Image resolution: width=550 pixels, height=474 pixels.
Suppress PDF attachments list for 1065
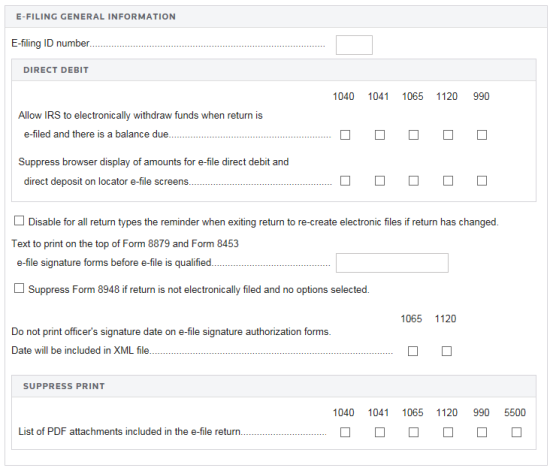pos(414,432)
